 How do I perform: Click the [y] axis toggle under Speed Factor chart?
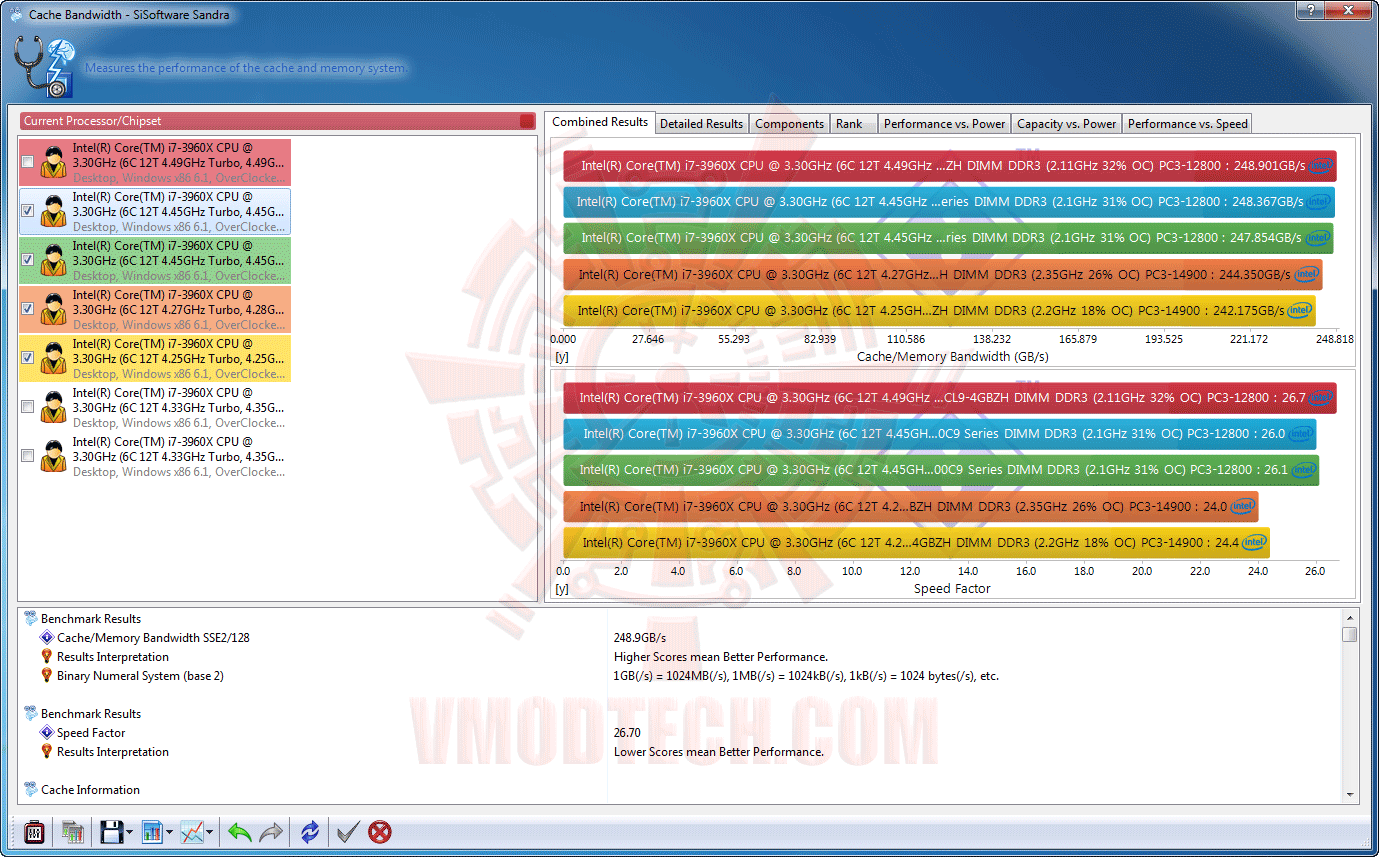coord(562,589)
